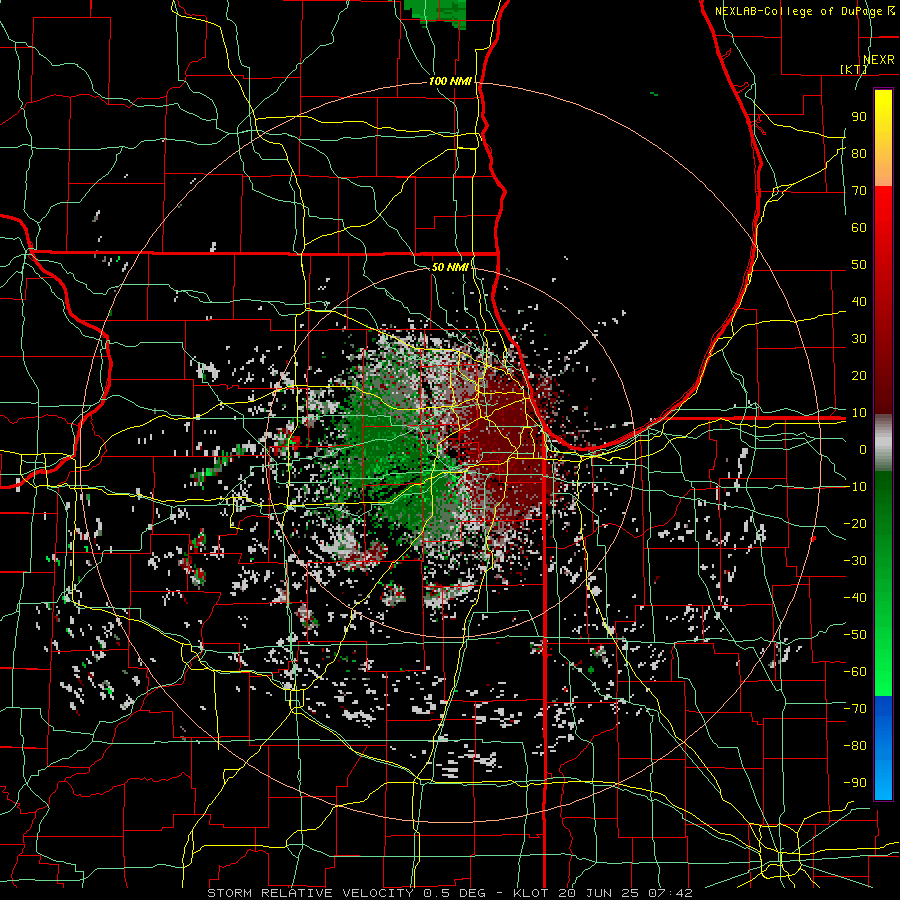
Task: Click the "NEXR" label above the scale
Action: (x=879, y=60)
